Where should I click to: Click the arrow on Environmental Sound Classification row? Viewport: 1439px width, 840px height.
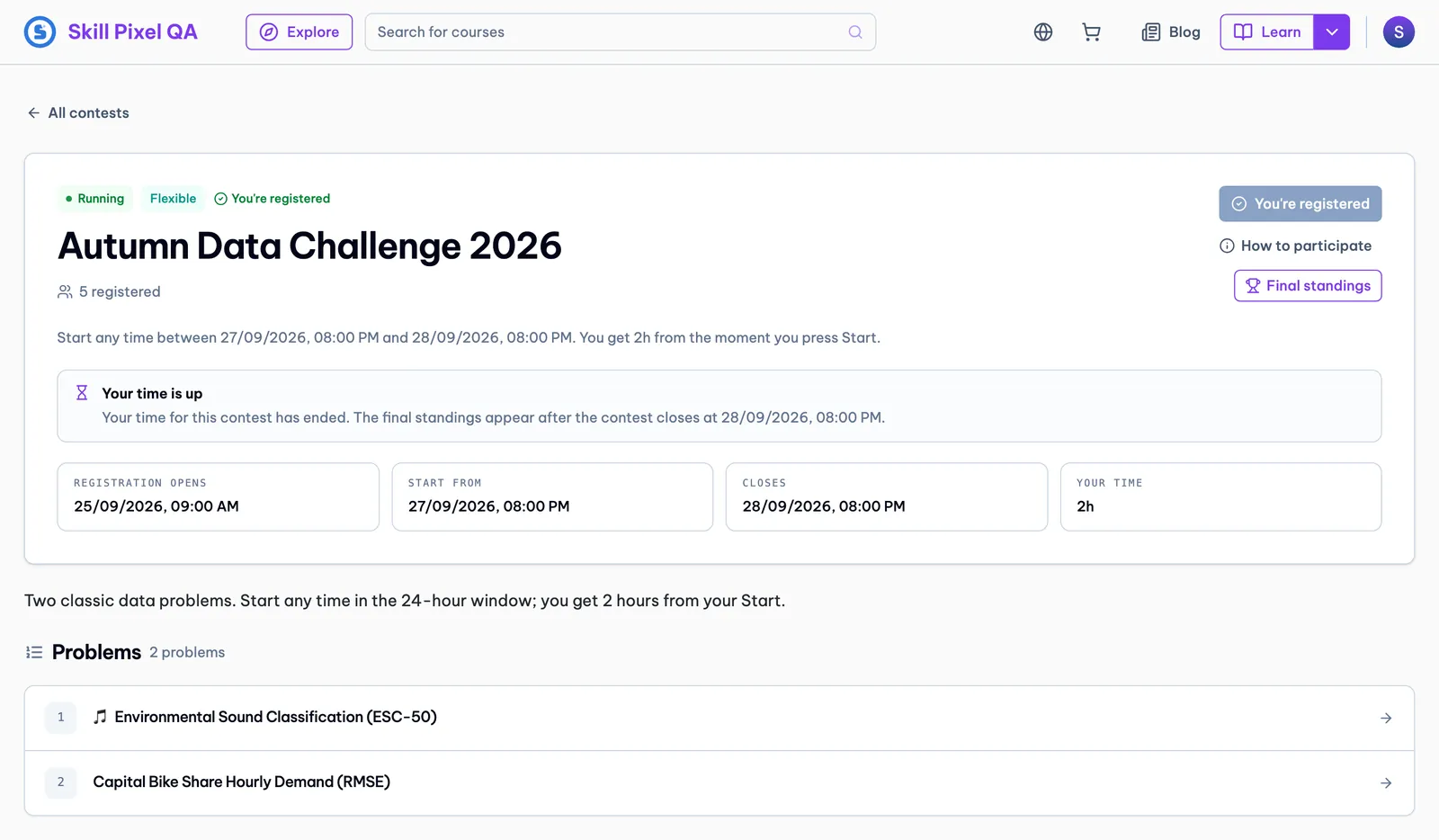(1386, 718)
